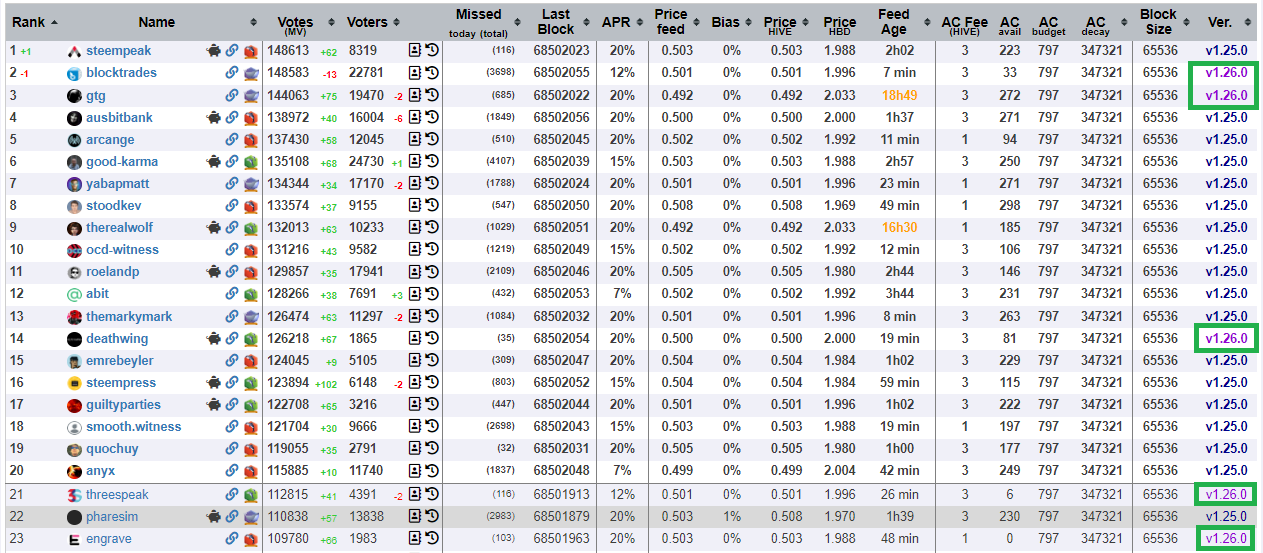Viewport: 1263px width, 553px height.
Task: Open history clock icon for stoodkev
Action: 432,205
